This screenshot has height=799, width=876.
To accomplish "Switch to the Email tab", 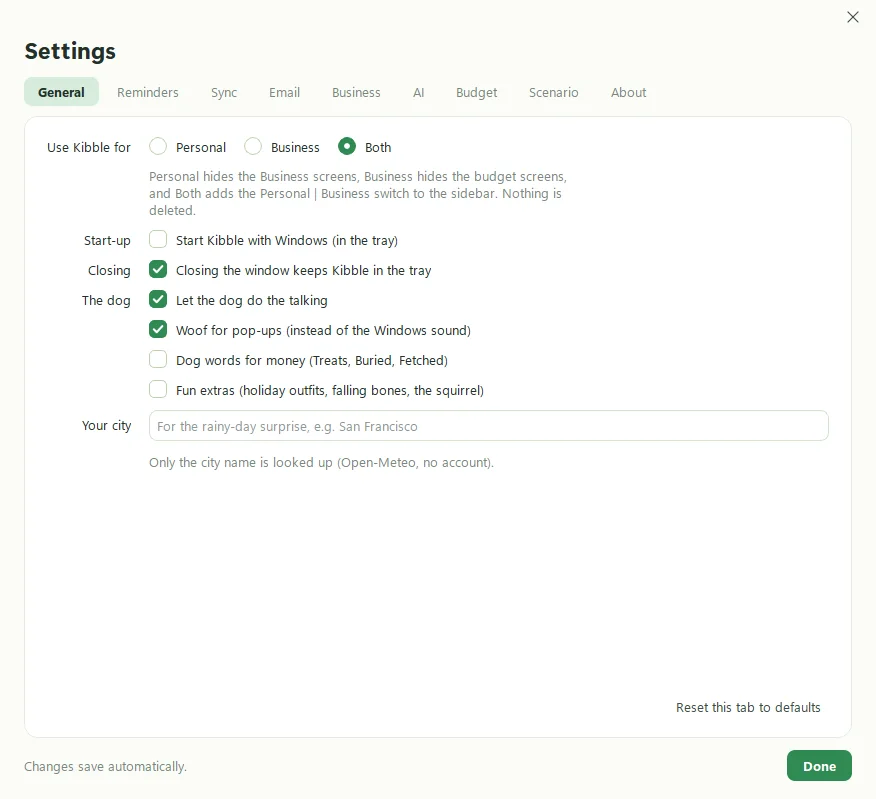I will tap(284, 92).
